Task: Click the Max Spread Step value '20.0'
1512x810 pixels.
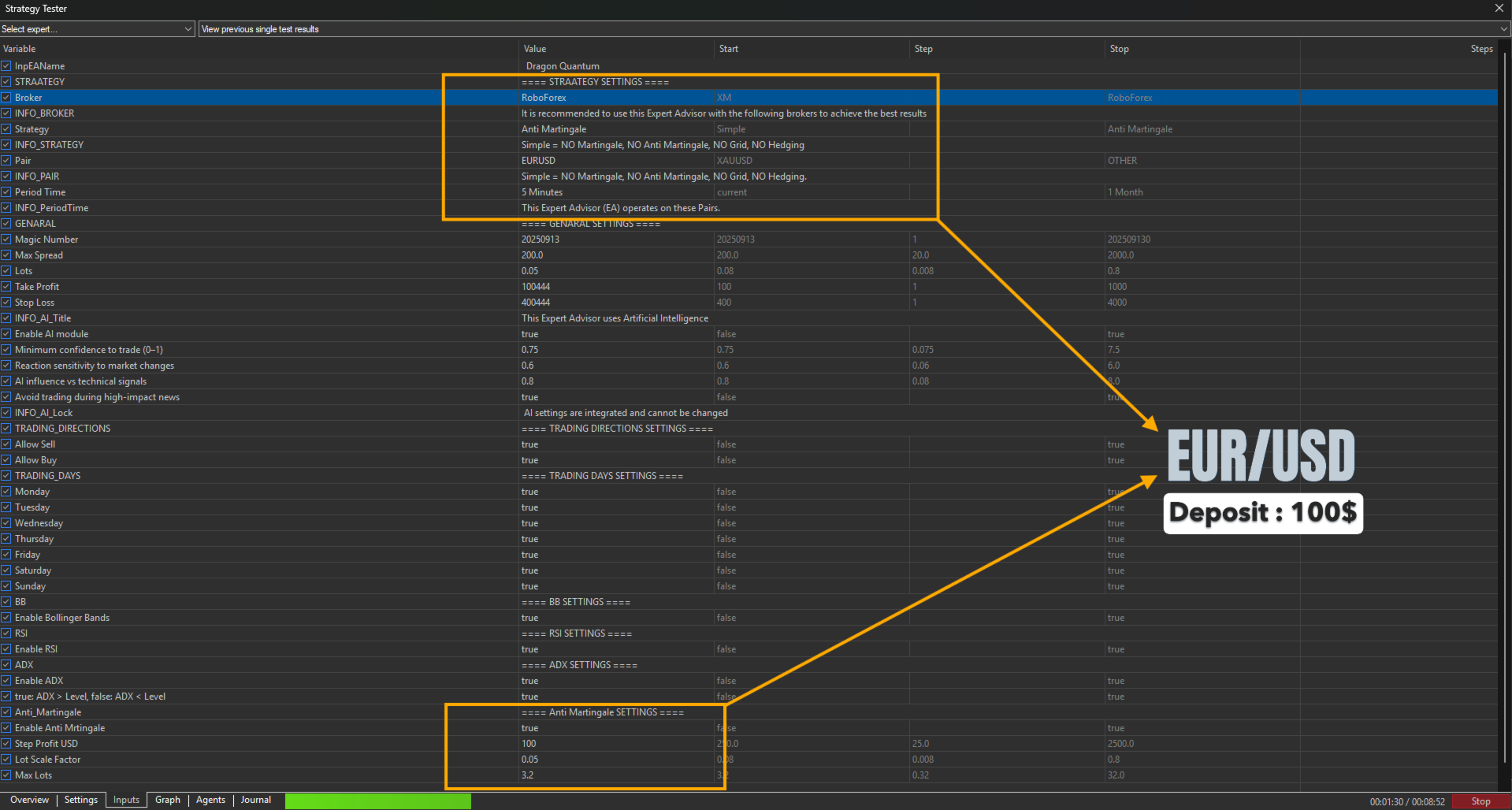Action: [x=921, y=255]
